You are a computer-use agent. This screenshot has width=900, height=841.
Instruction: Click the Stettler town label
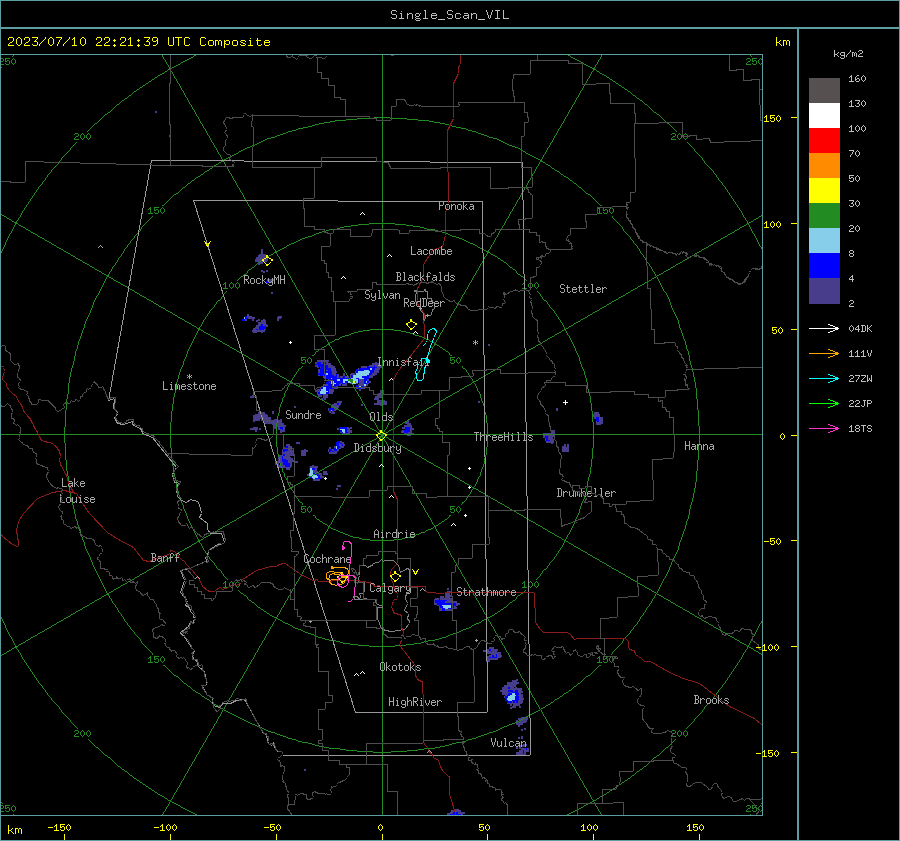[x=583, y=289]
